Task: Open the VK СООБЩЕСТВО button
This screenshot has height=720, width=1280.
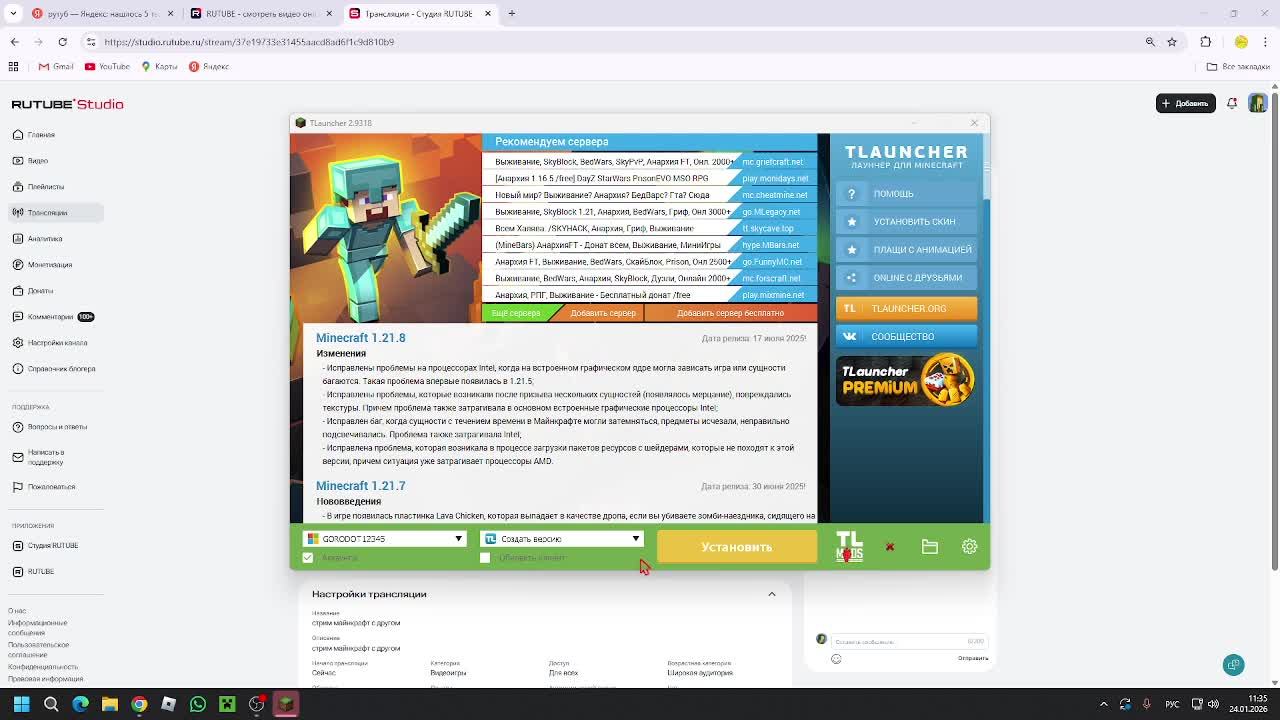Action: pyautogui.click(x=907, y=336)
